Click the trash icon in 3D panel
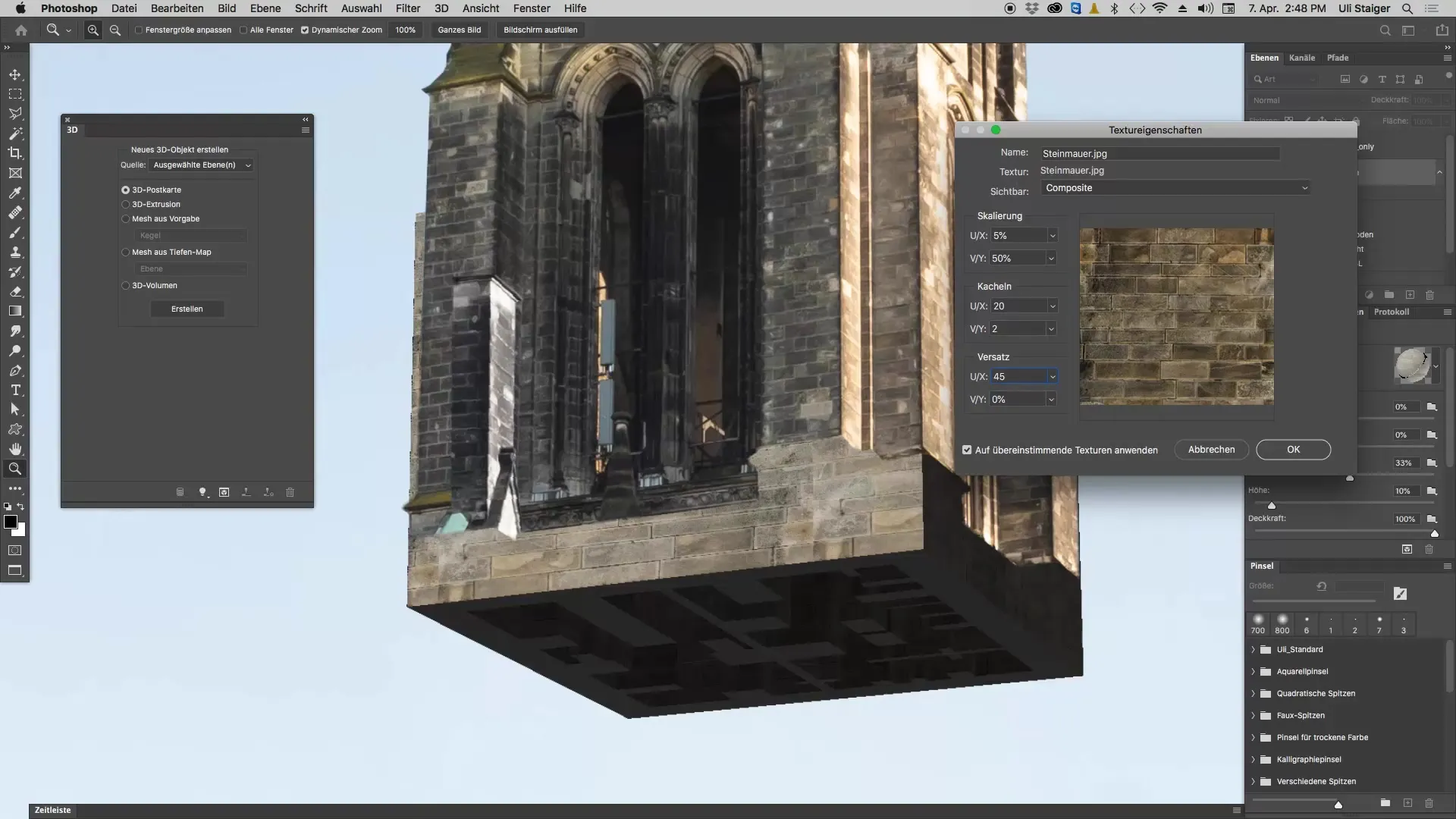Viewport: 1456px width, 819px height. click(290, 492)
